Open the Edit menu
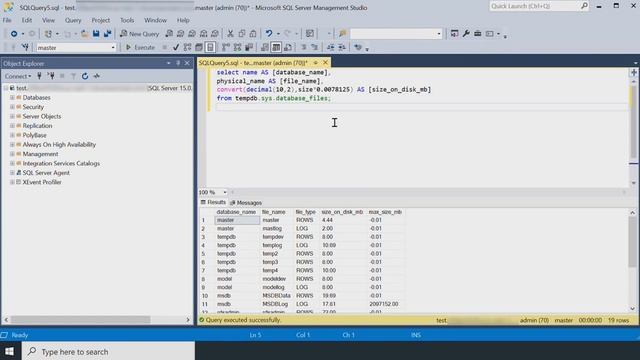This screenshot has width=640, height=360. [x=27, y=20]
